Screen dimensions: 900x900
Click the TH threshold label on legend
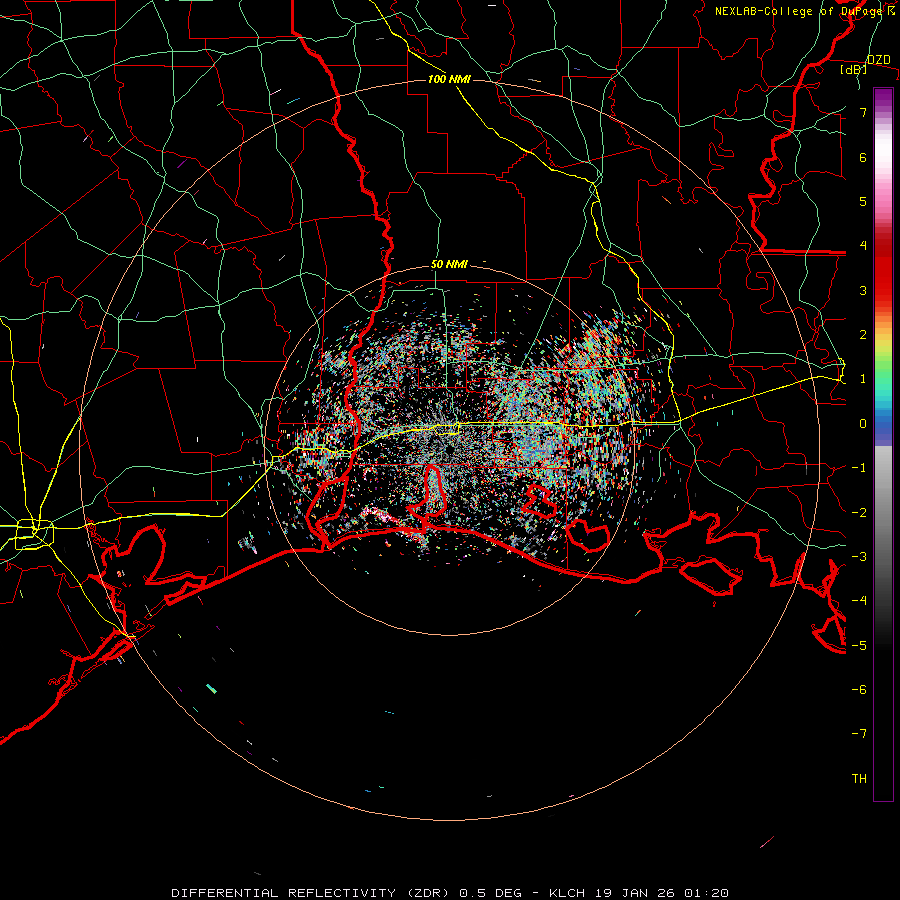click(859, 778)
